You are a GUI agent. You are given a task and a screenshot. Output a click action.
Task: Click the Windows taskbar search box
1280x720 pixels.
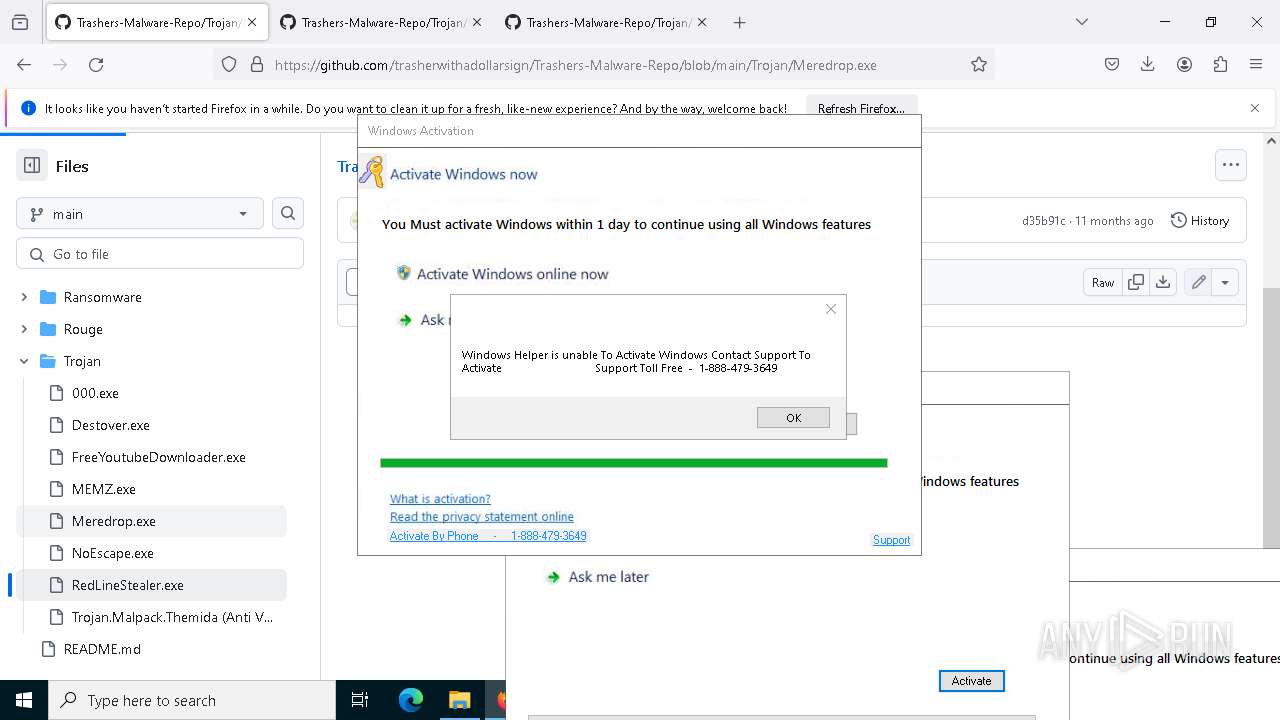pyautogui.click(x=192, y=700)
